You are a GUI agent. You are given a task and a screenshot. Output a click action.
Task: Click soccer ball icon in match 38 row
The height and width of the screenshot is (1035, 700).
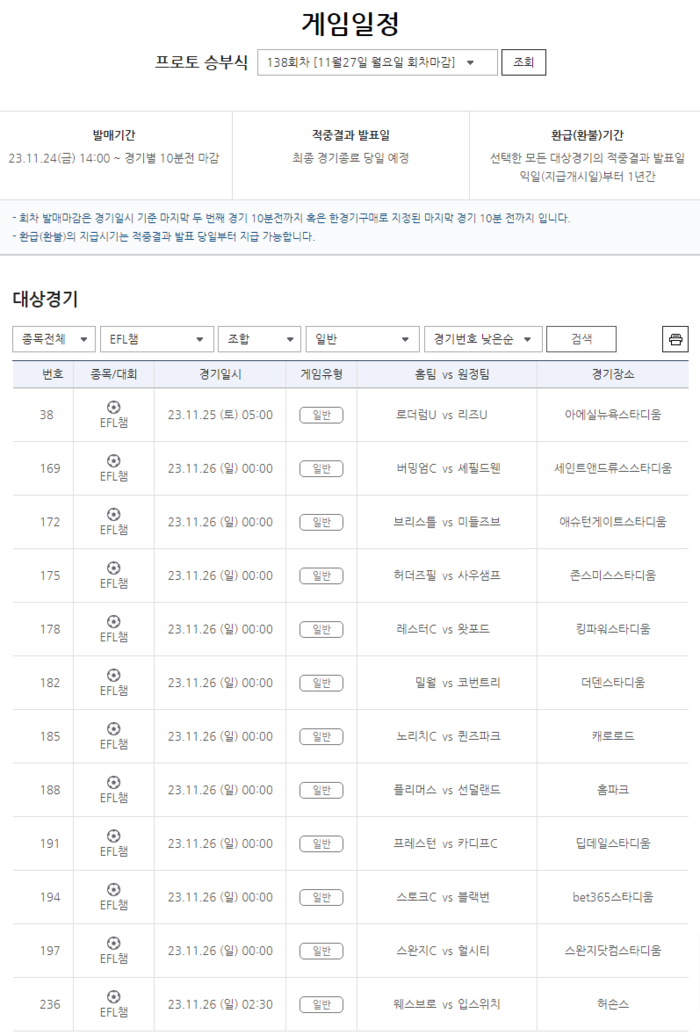pyautogui.click(x=113, y=407)
